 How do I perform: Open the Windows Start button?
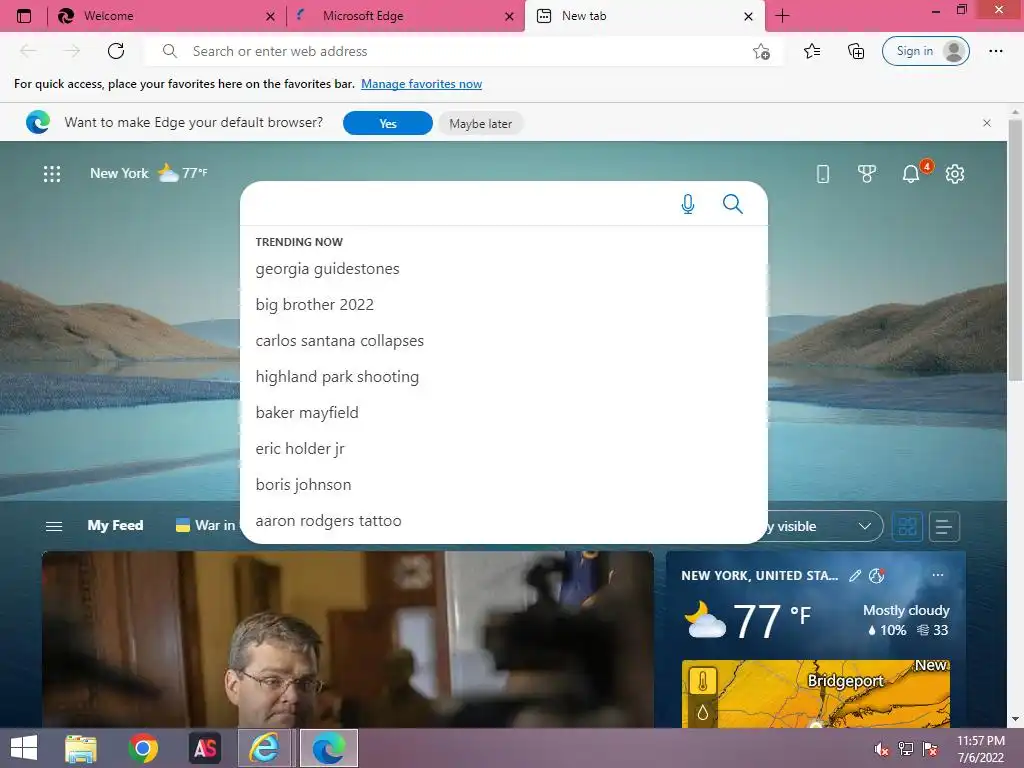[x=24, y=748]
